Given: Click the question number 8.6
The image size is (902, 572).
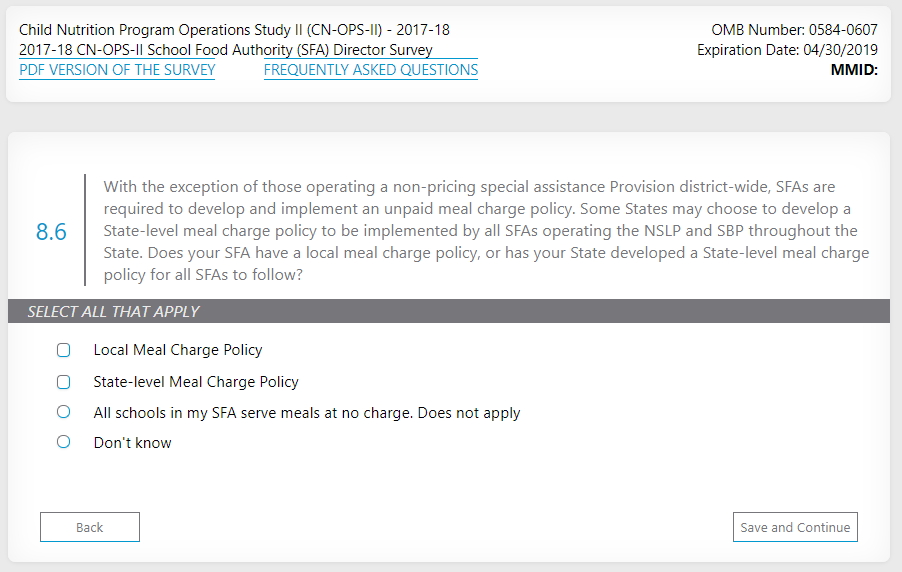Looking at the screenshot, I should pyautogui.click(x=51, y=232).
